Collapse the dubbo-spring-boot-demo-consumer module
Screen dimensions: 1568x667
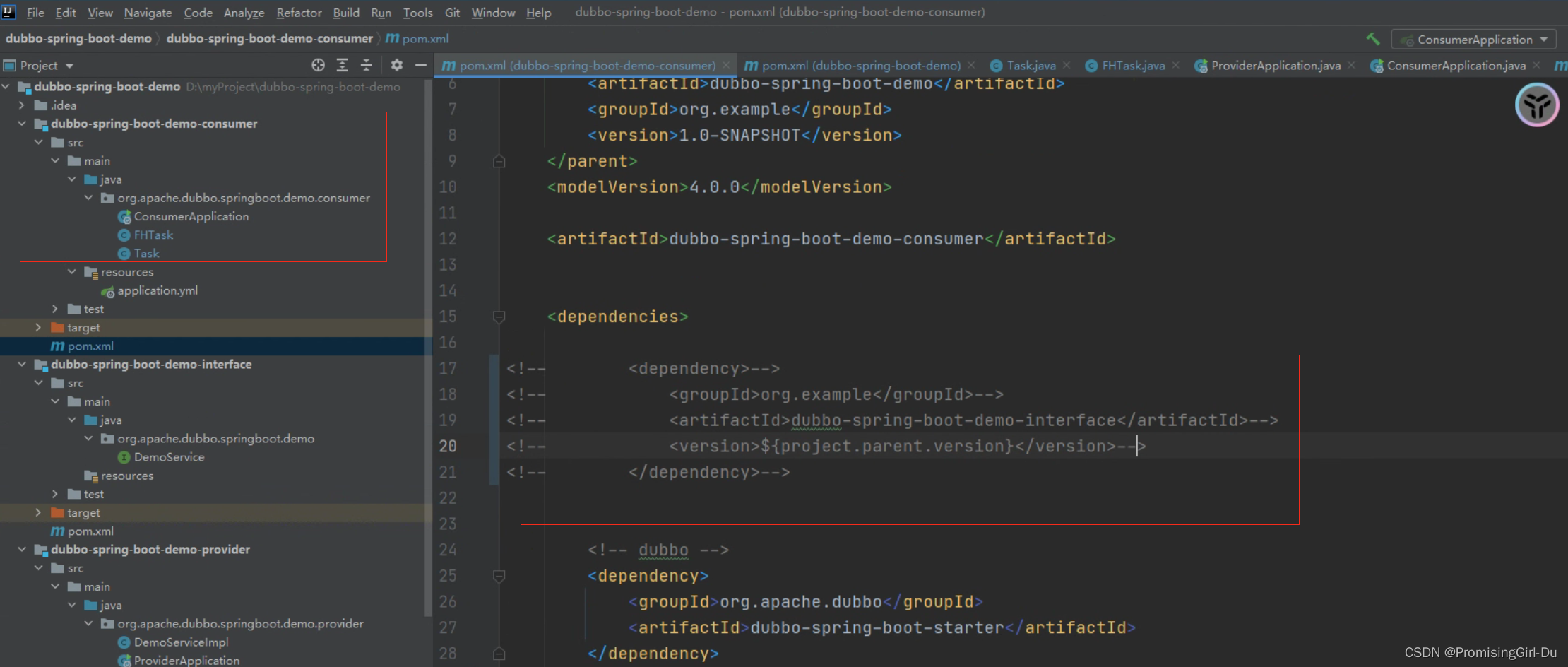22,124
